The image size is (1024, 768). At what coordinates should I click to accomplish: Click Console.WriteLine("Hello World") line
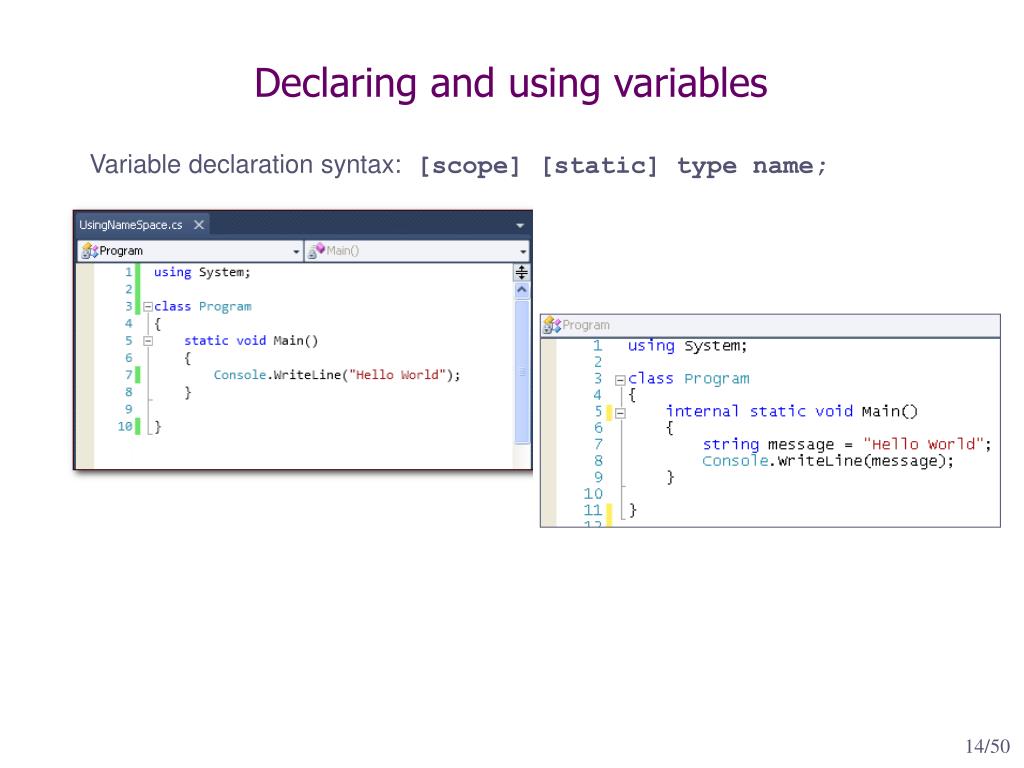337,375
